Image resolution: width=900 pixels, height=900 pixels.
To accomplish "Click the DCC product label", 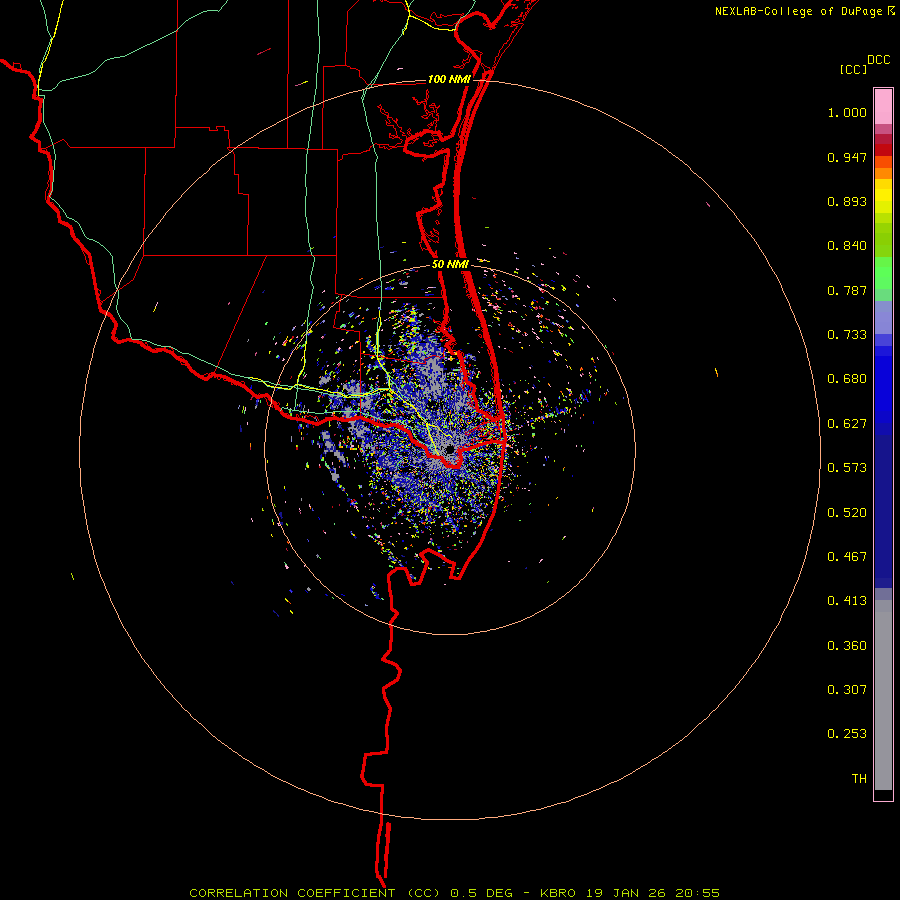I will (x=878, y=60).
